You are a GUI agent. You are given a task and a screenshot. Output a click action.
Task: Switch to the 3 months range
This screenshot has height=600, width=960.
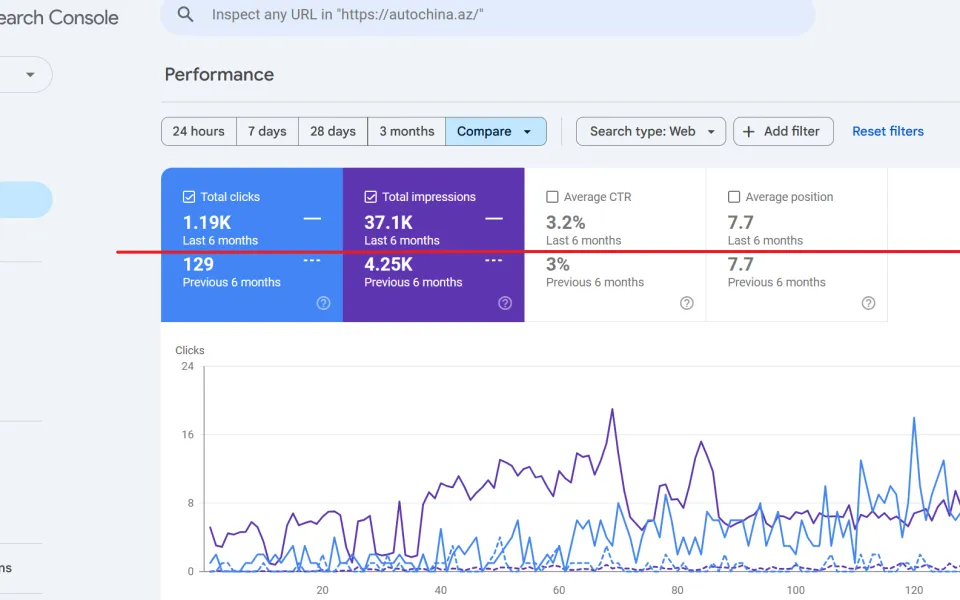[x=407, y=132]
